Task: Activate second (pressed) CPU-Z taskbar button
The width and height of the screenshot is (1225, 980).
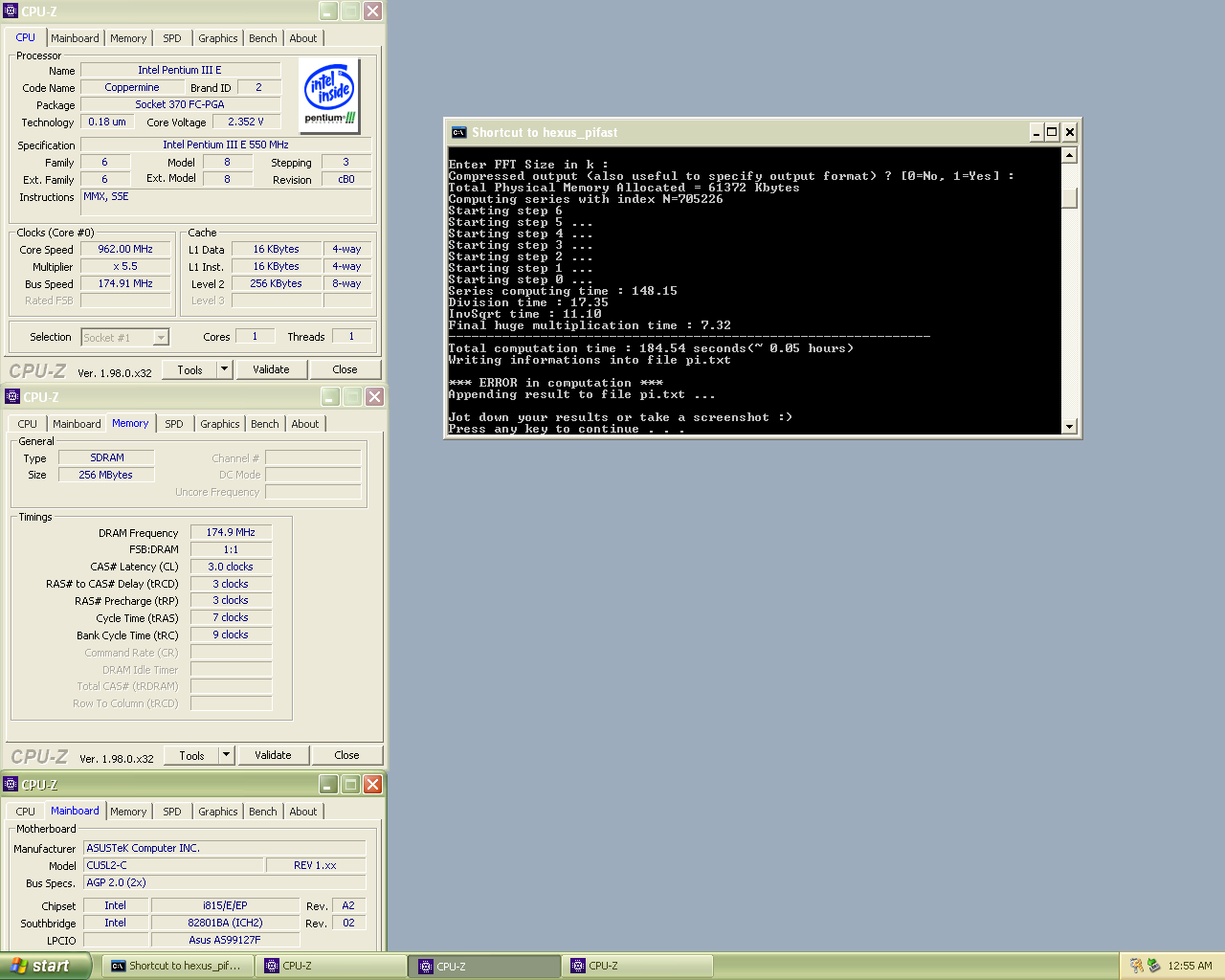Action: pos(484,967)
